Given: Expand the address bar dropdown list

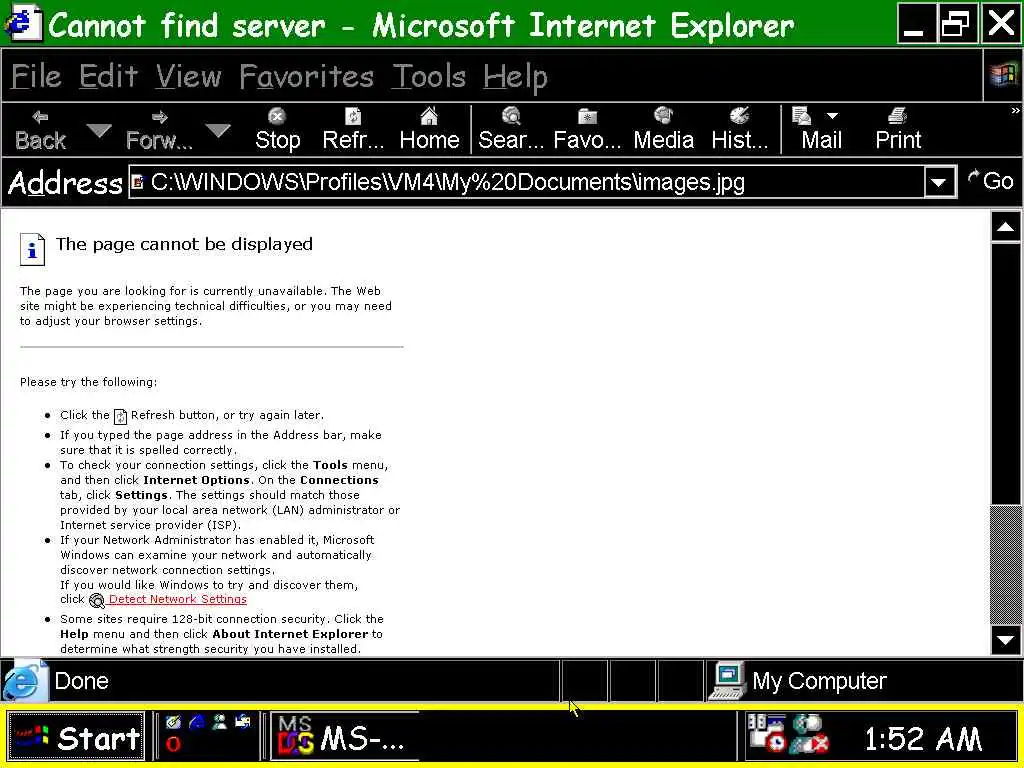Looking at the screenshot, I should [x=939, y=182].
